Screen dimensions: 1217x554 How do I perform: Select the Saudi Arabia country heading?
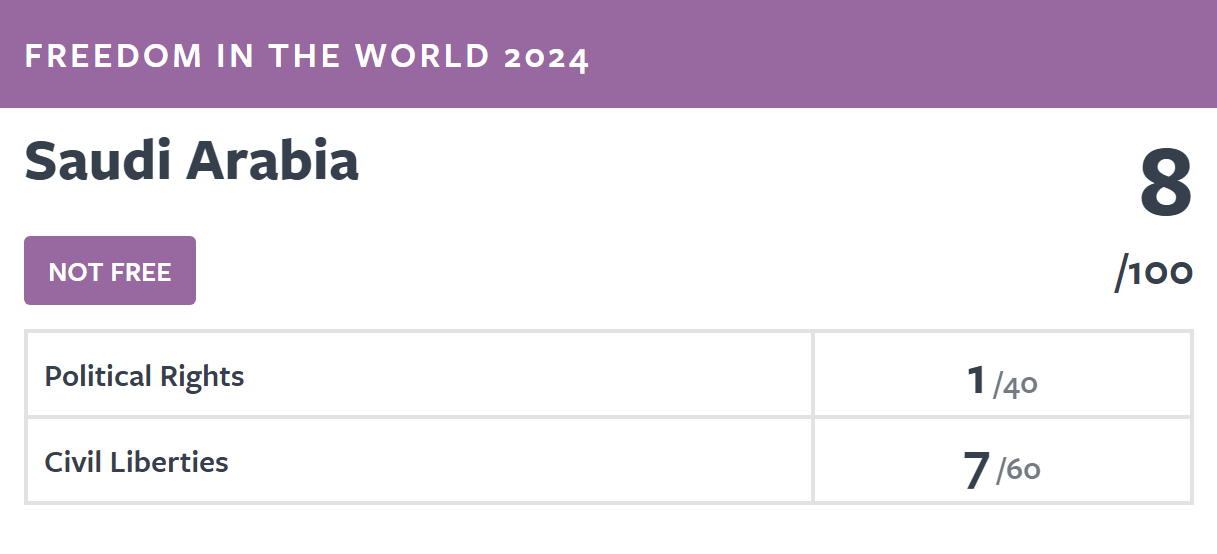[x=191, y=161]
